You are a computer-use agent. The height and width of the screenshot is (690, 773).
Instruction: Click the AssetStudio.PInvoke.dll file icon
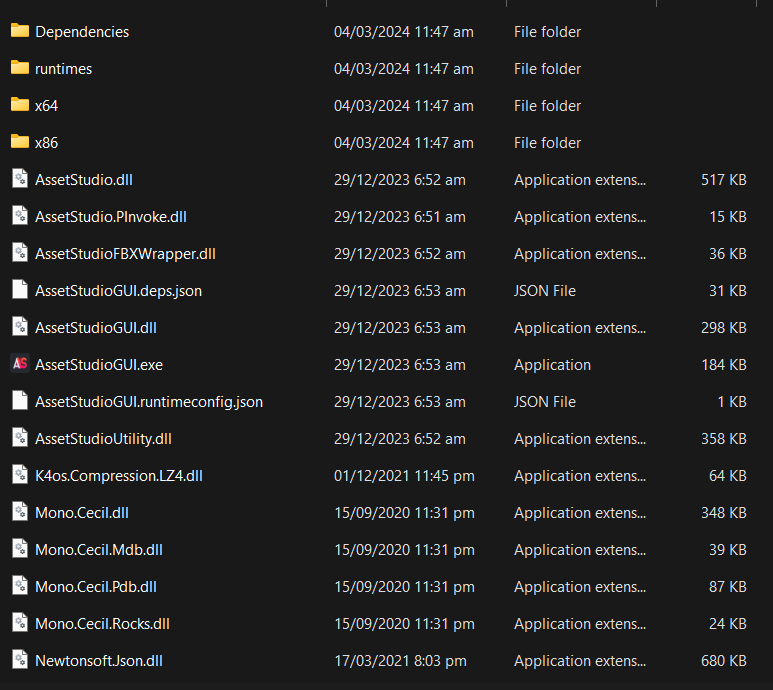click(x=20, y=215)
